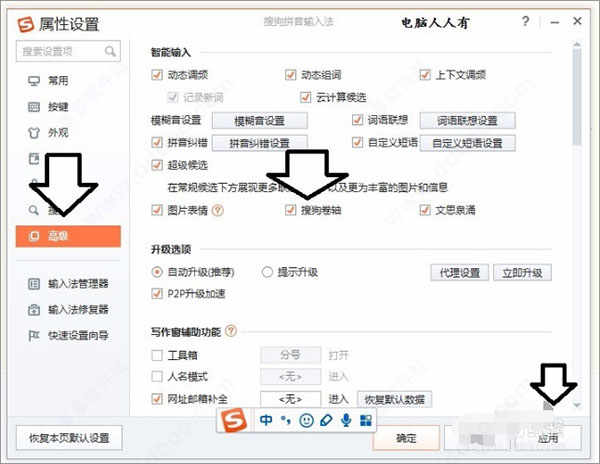Open the emoji smiley panel on toolbar
Screen dimensions: 600x464
306,420
